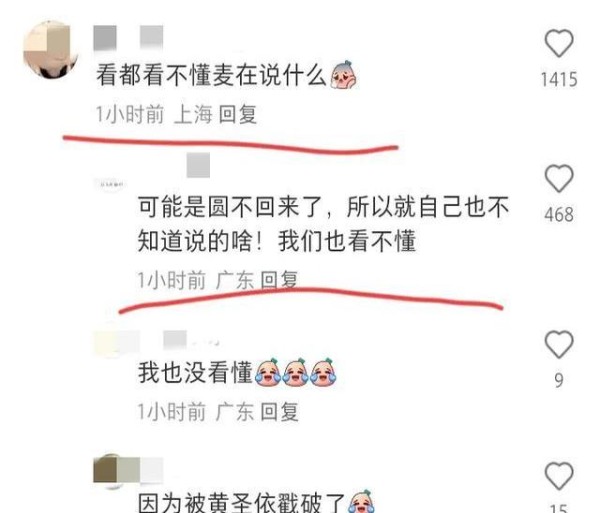Tap the pouting emoji in the first comment
The height and width of the screenshot is (513, 600).
tap(343, 75)
